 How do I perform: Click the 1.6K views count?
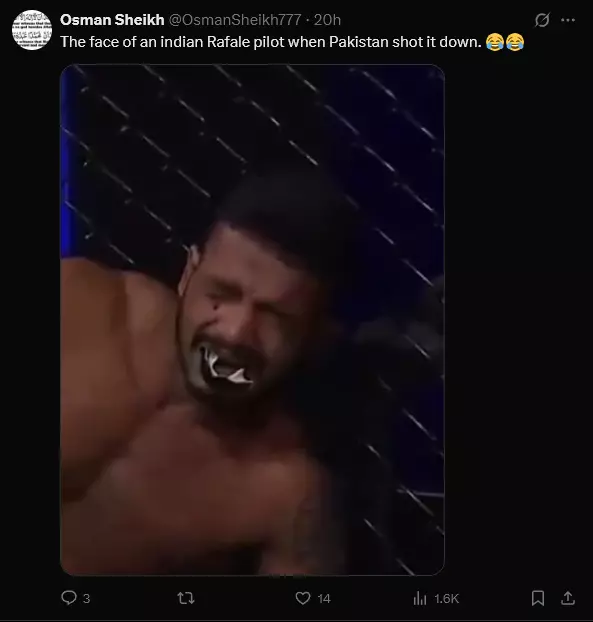tap(446, 599)
